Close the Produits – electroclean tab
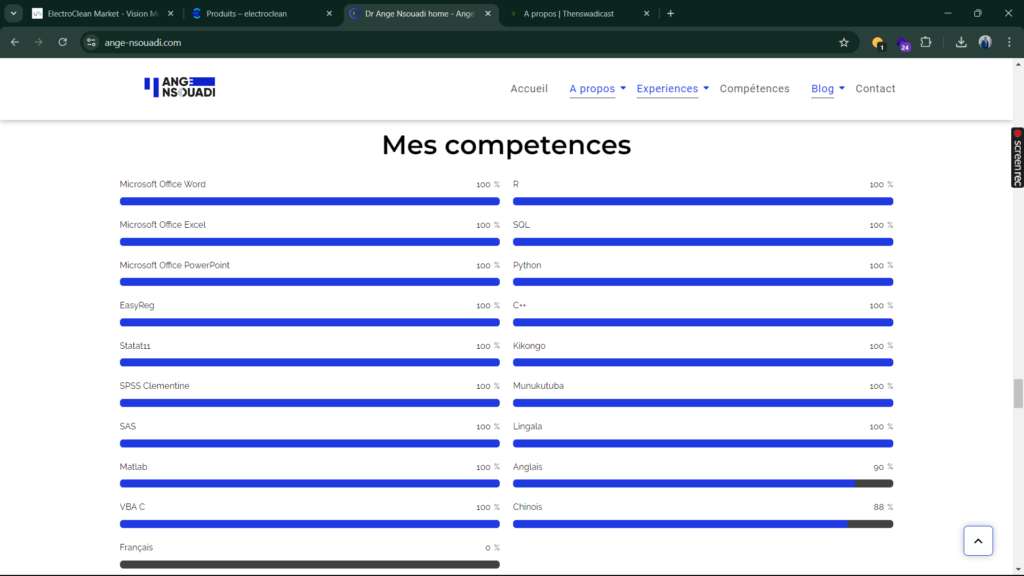This screenshot has width=1024, height=576. pos(329,13)
